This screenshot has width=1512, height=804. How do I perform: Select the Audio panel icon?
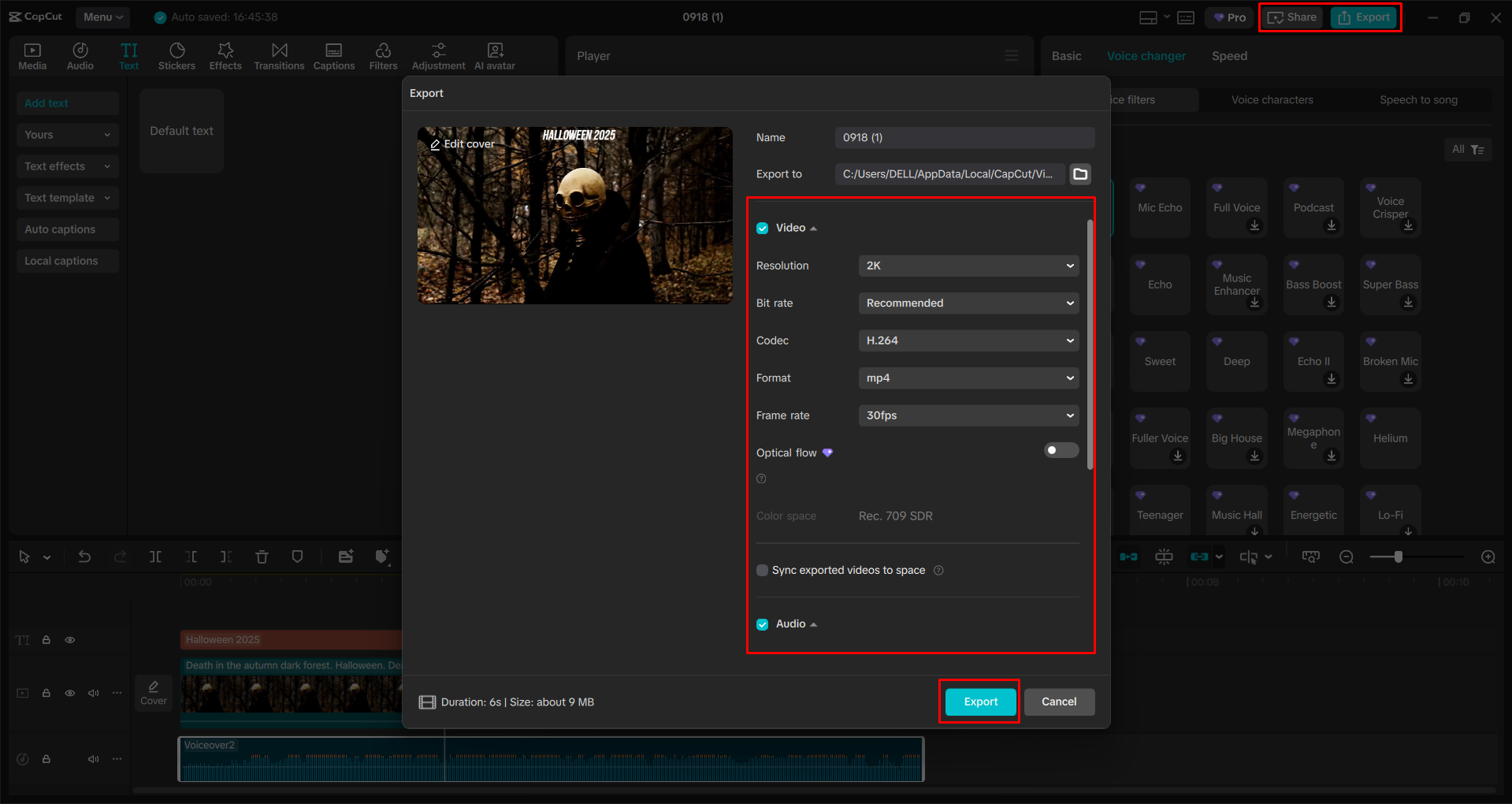pos(80,55)
